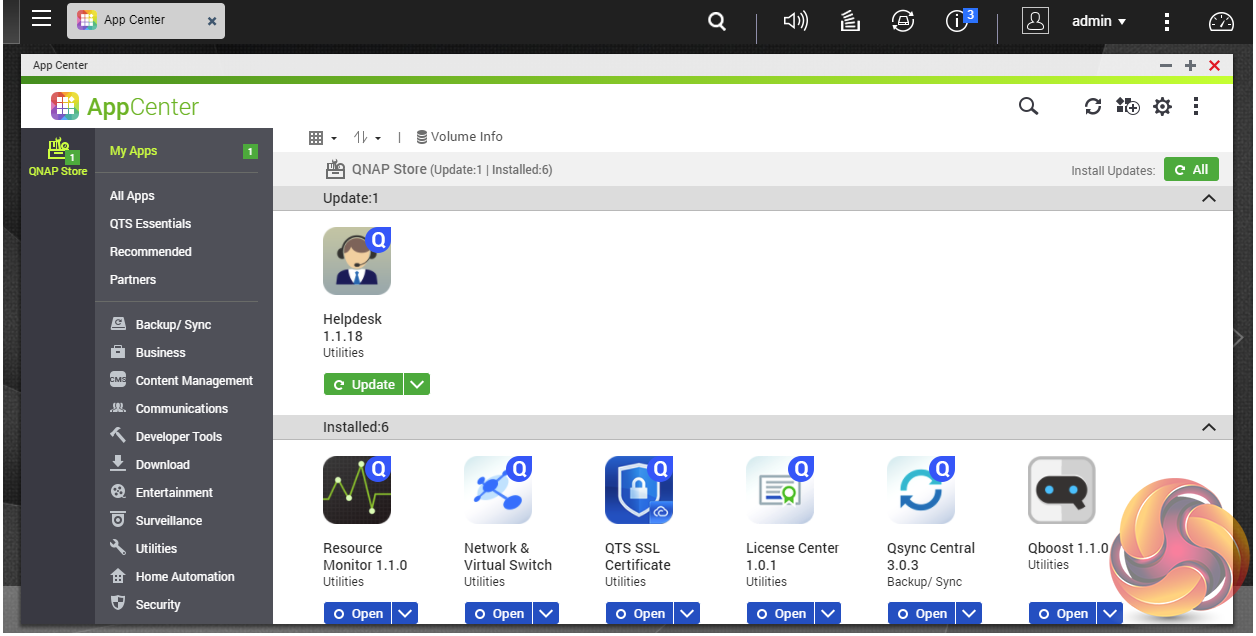Open dropdown arrow next to Helpdesk Update

tap(418, 384)
